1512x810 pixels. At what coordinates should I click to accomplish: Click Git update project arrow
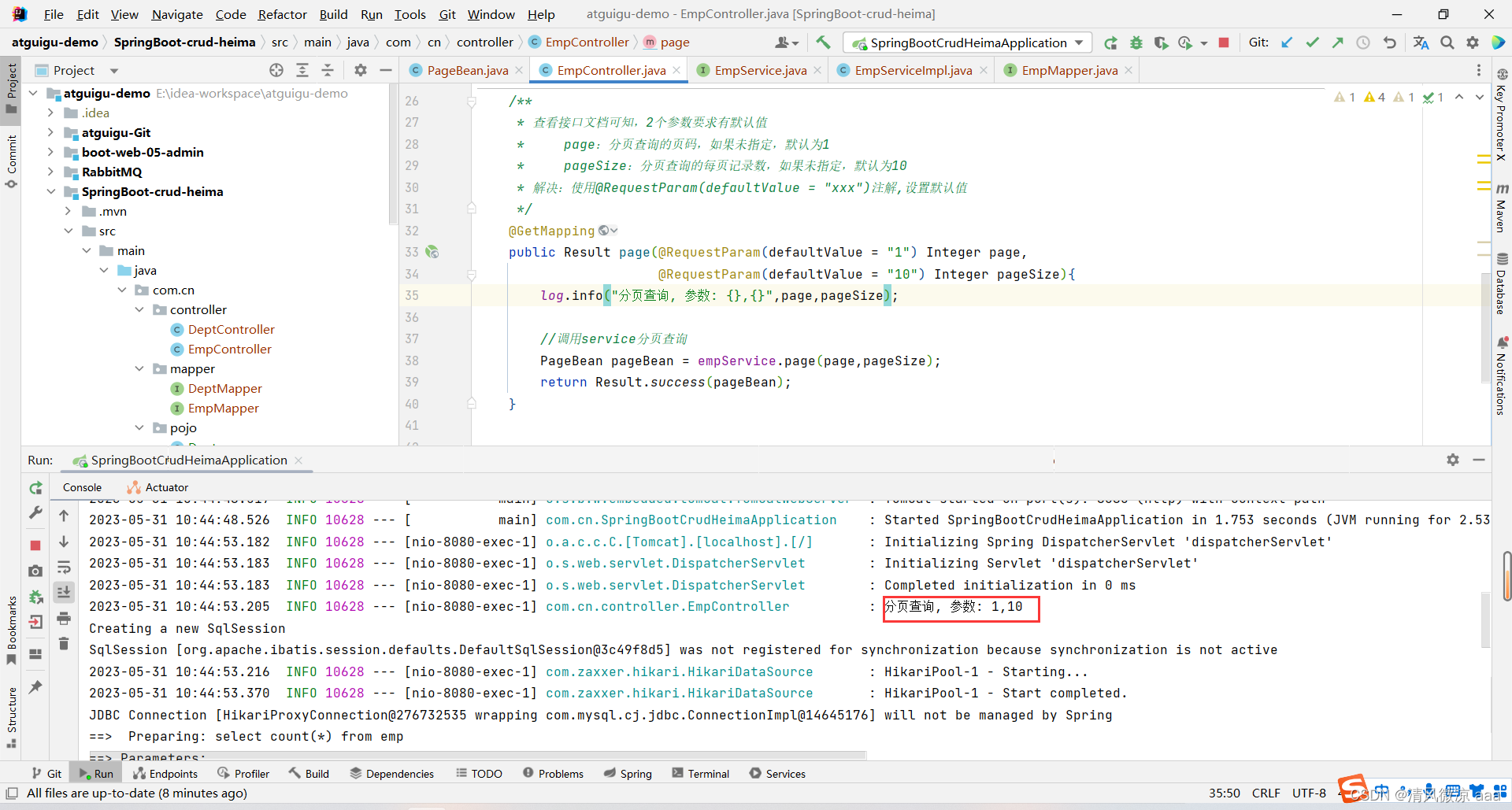point(1287,43)
